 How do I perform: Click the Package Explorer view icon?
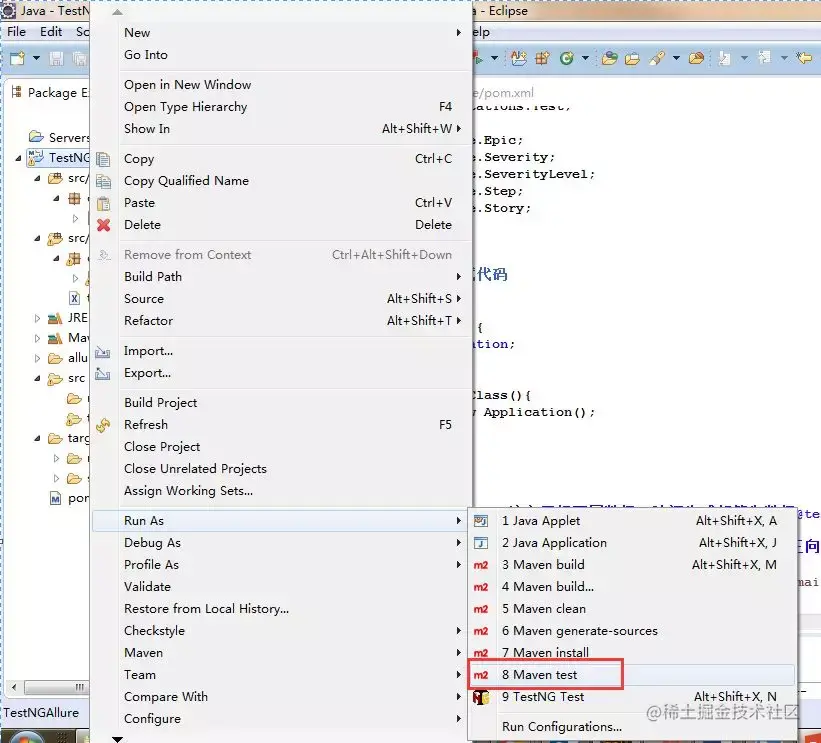(17, 92)
